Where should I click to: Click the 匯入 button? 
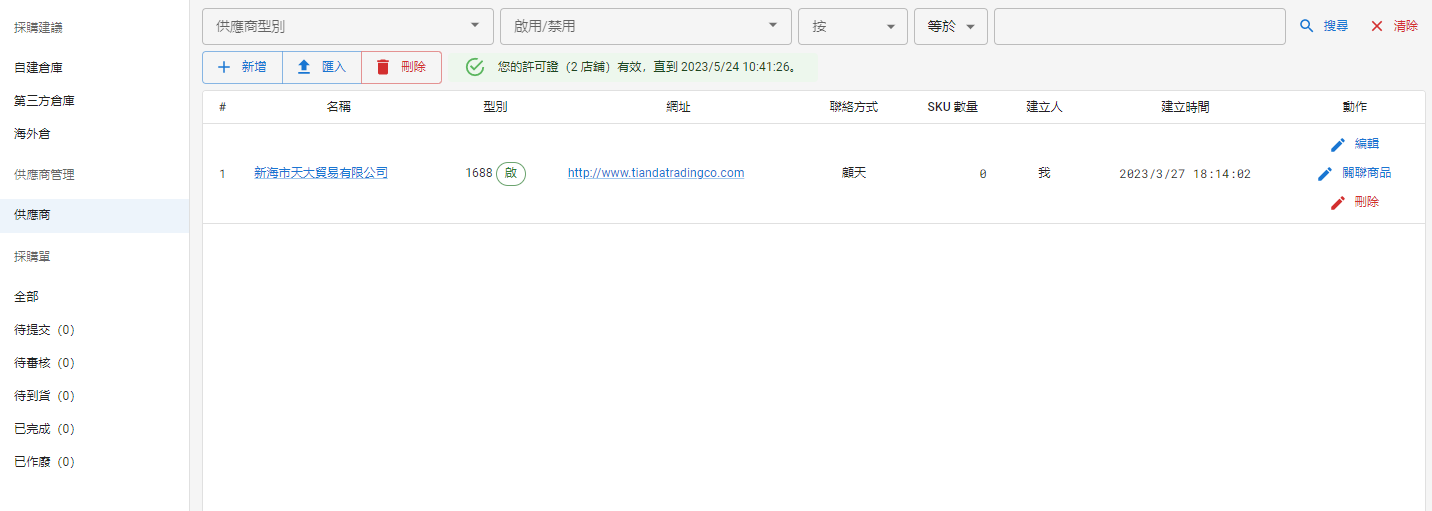pos(322,67)
